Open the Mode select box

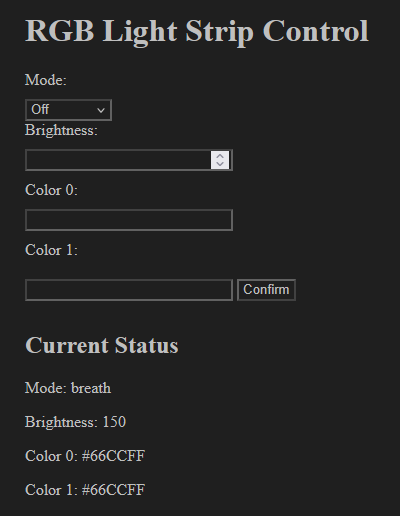(68, 110)
